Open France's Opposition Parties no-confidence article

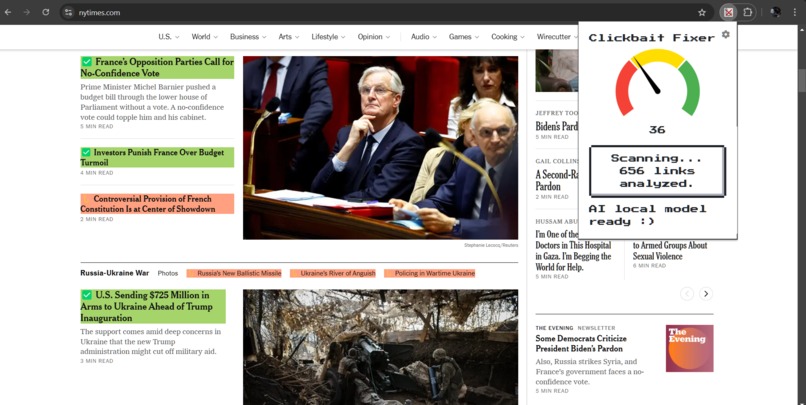point(157,67)
